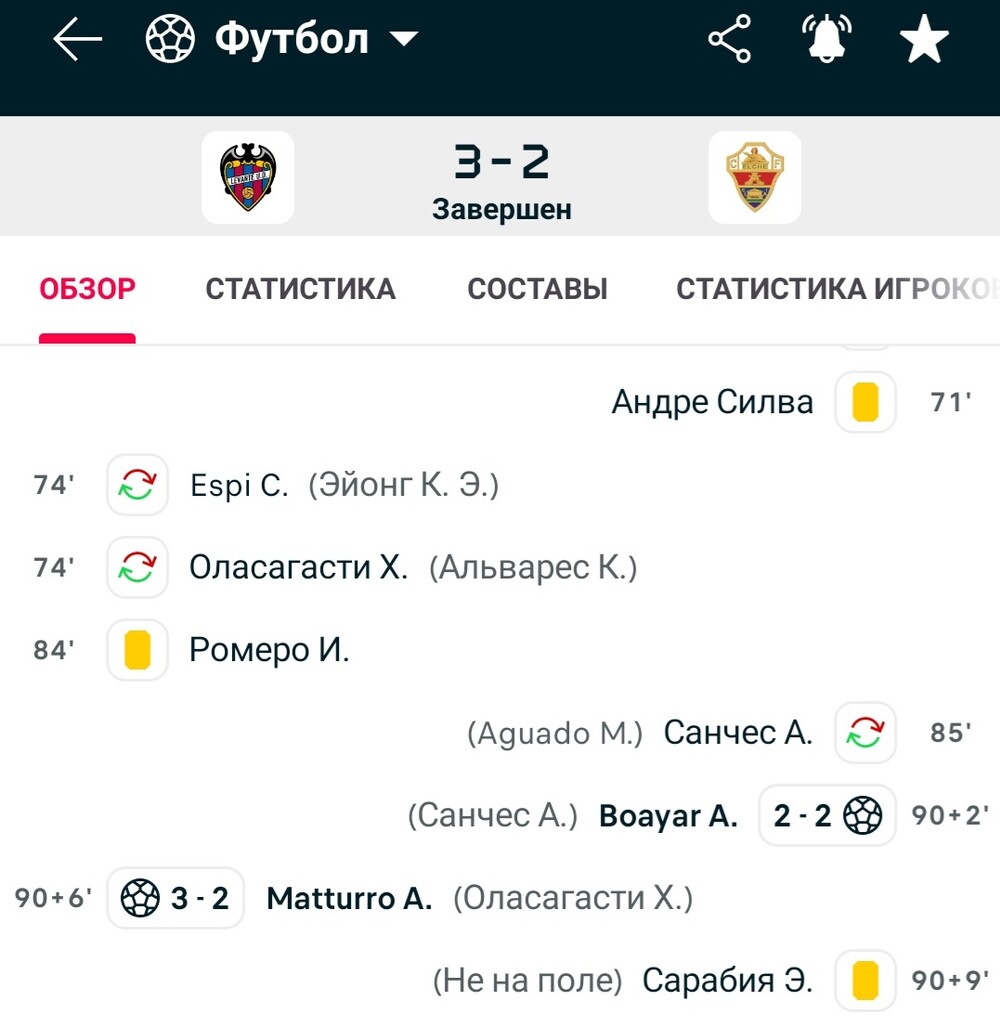Viewport: 1000px width, 1027px height.
Task: Switch to the СТАТИСТИКА tab
Action: pyautogui.click(x=301, y=289)
